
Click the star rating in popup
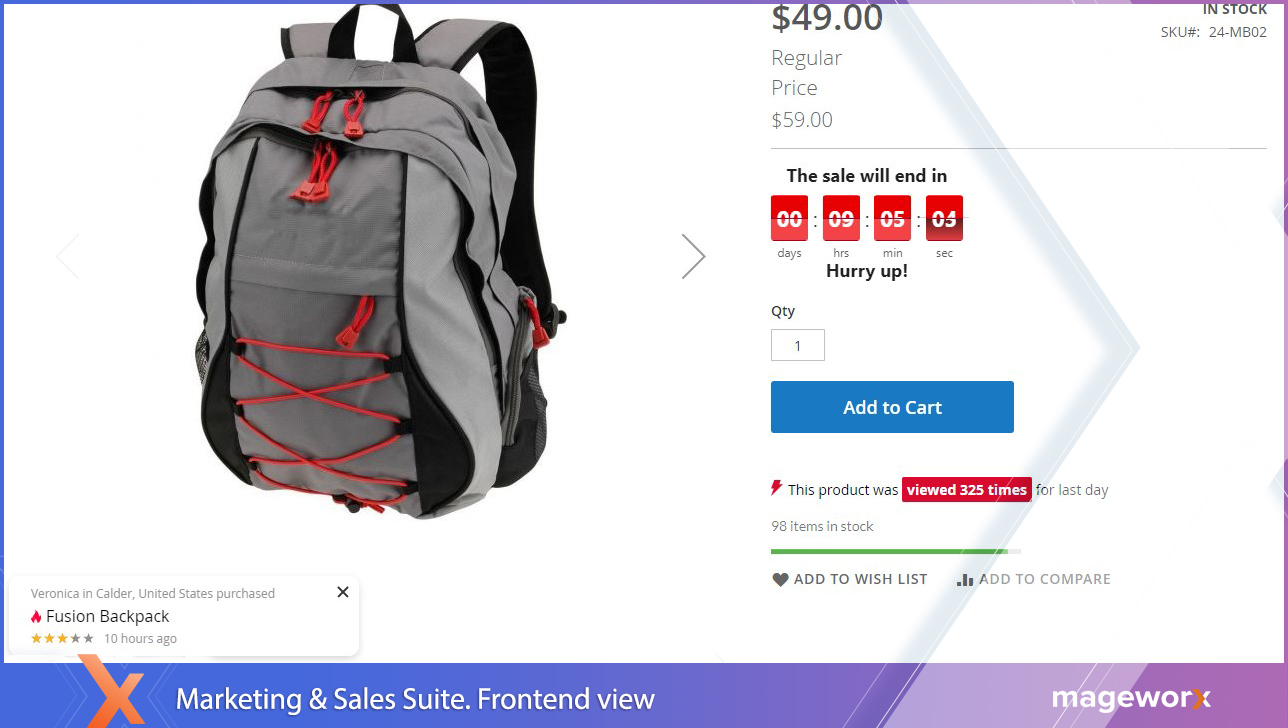pyautogui.click(x=62, y=638)
